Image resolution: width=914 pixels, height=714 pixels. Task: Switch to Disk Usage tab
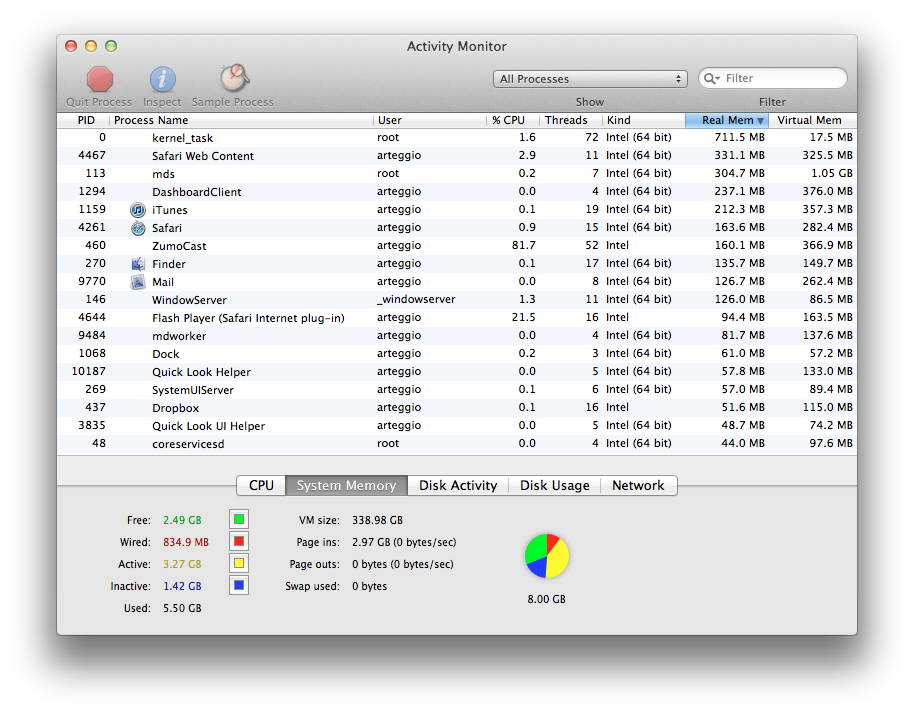point(554,486)
